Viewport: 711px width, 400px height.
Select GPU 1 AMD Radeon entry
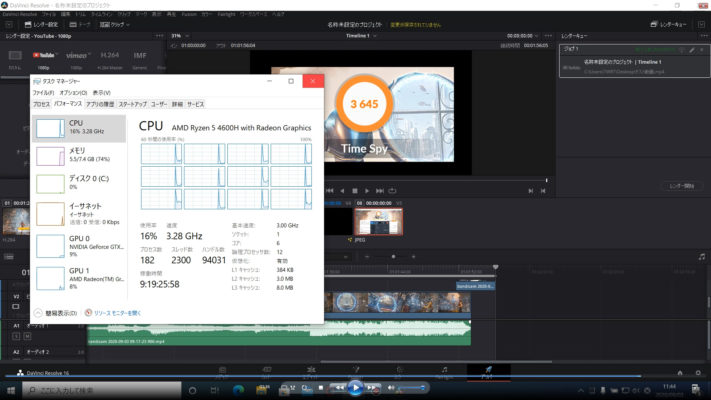pos(79,278)
